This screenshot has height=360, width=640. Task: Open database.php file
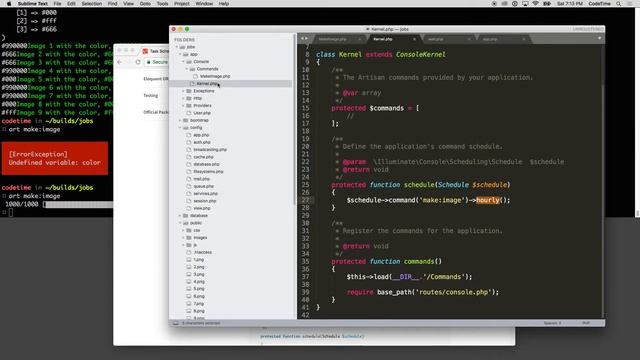tap(206, 164)
